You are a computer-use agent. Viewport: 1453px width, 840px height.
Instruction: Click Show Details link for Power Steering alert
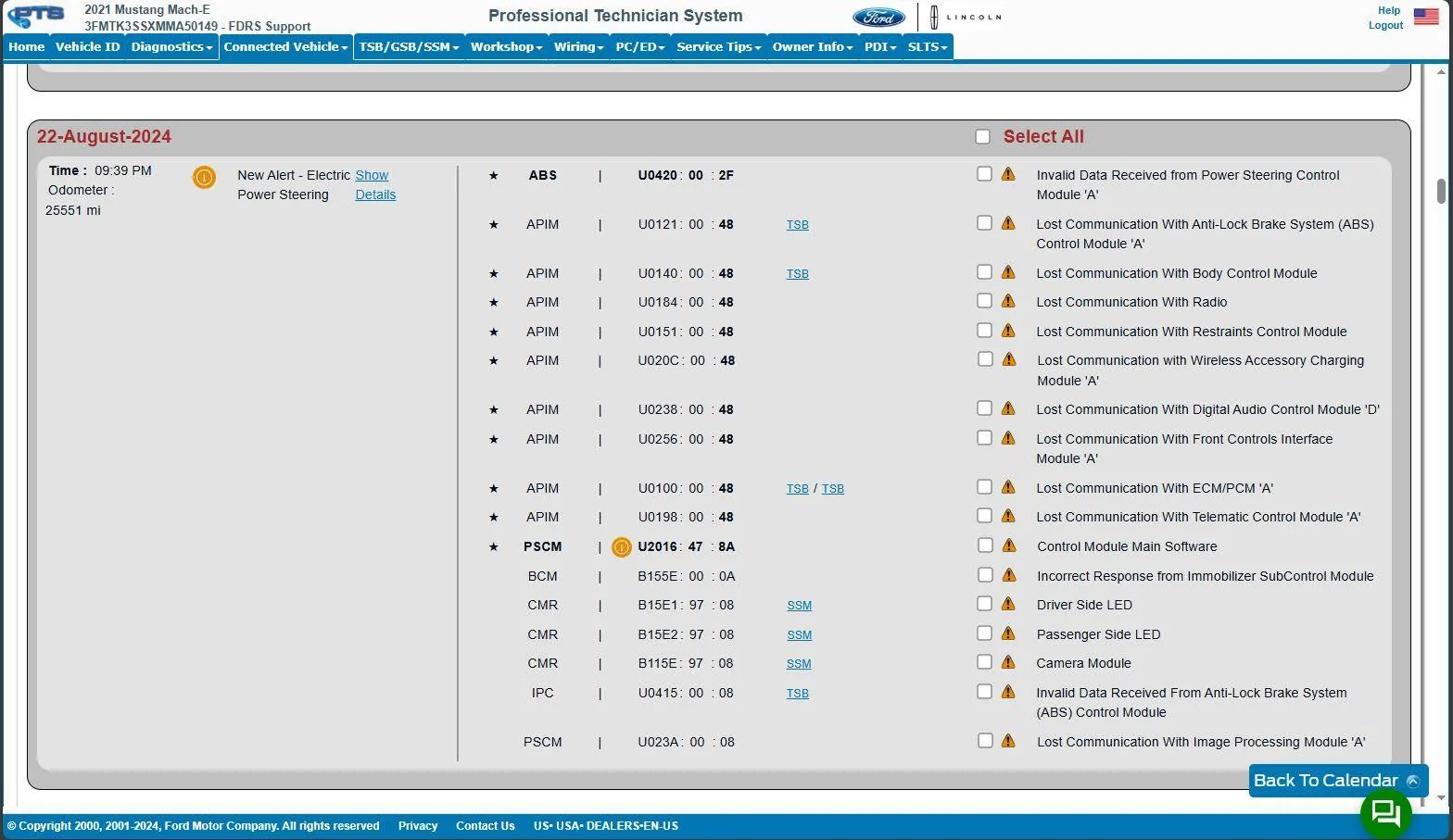tap(375, 185)
